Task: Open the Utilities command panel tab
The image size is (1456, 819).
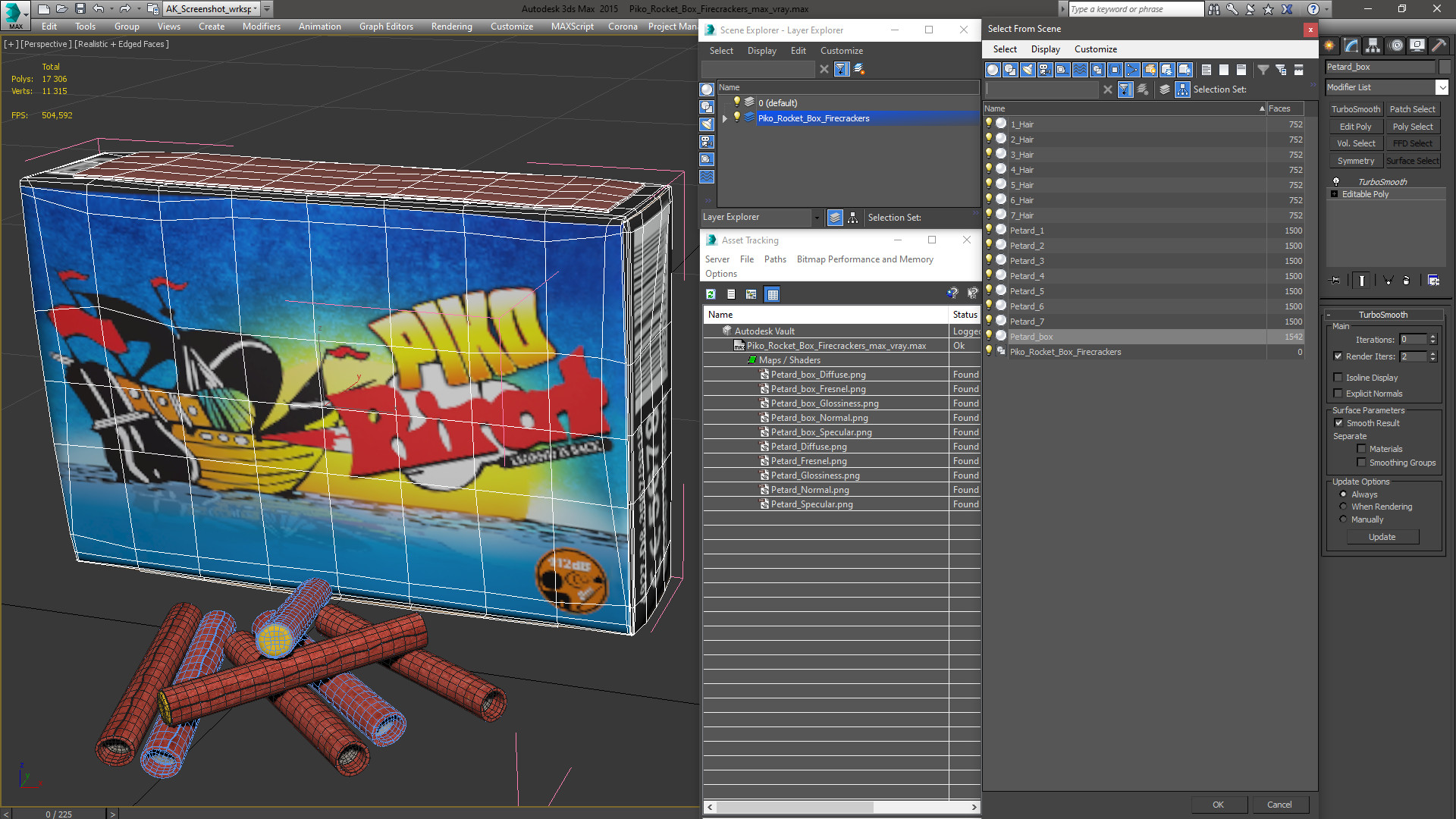Action: (1439, 45)
